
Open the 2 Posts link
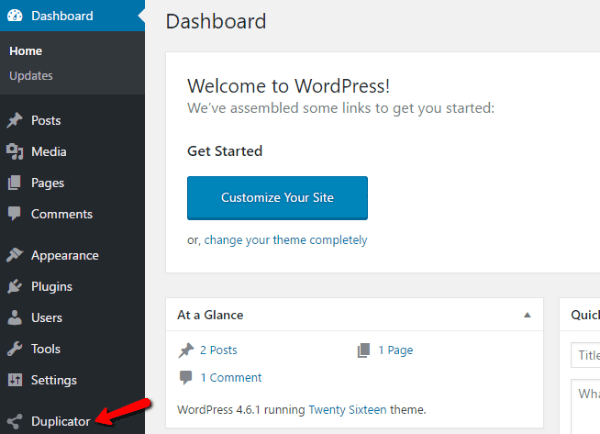[x=218, y=350]
